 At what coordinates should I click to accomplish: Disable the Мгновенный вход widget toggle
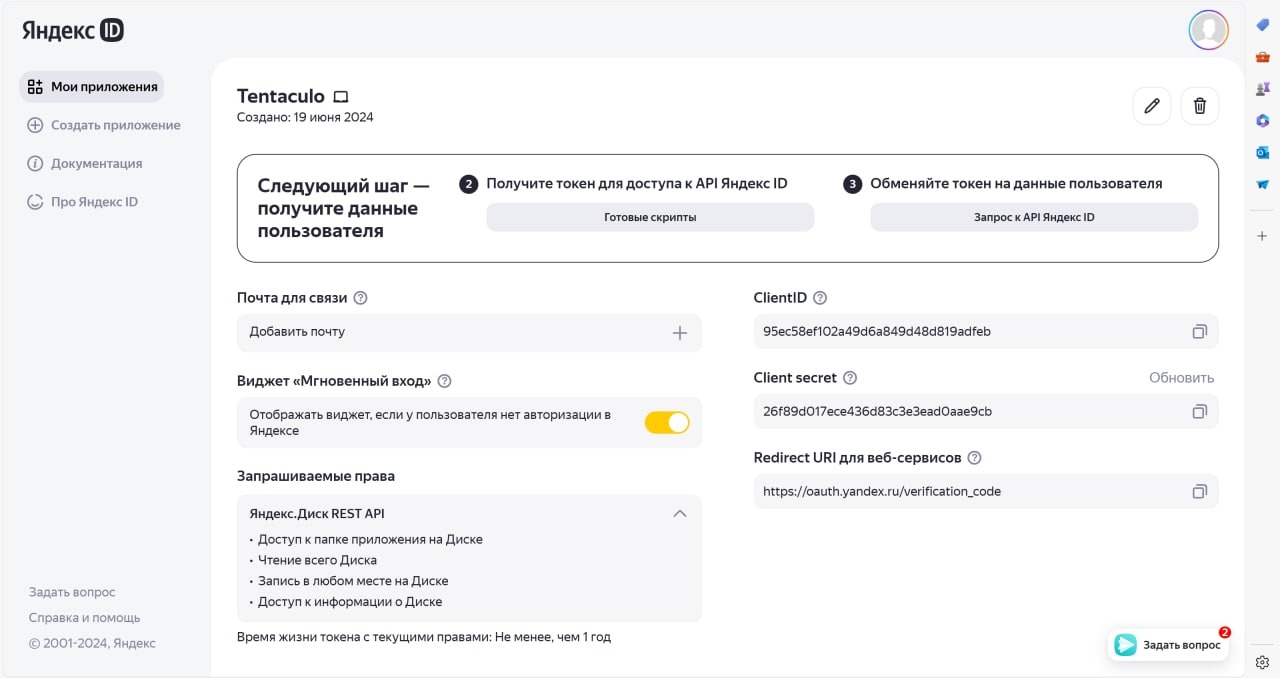[667, 423]
